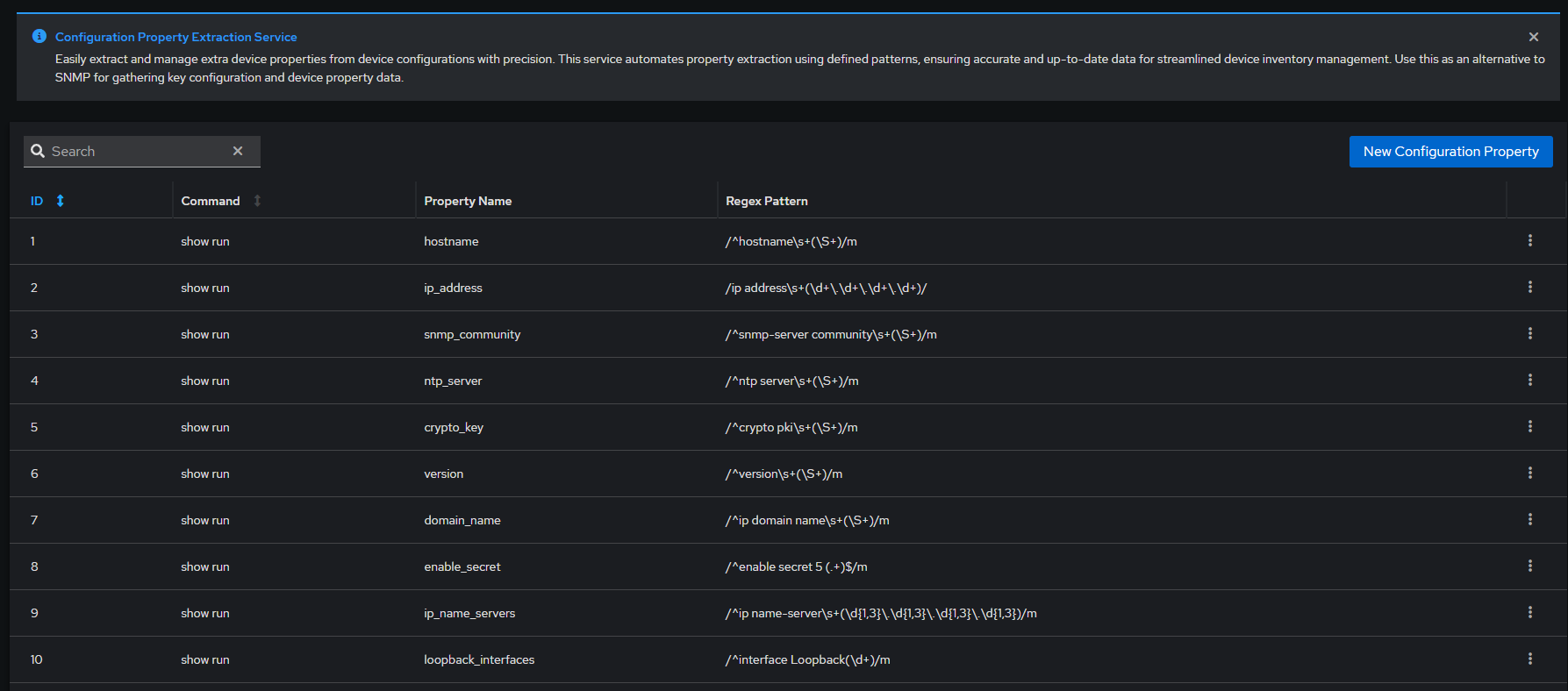Open the actions menu for the crypto_key row

point(1530,426)
